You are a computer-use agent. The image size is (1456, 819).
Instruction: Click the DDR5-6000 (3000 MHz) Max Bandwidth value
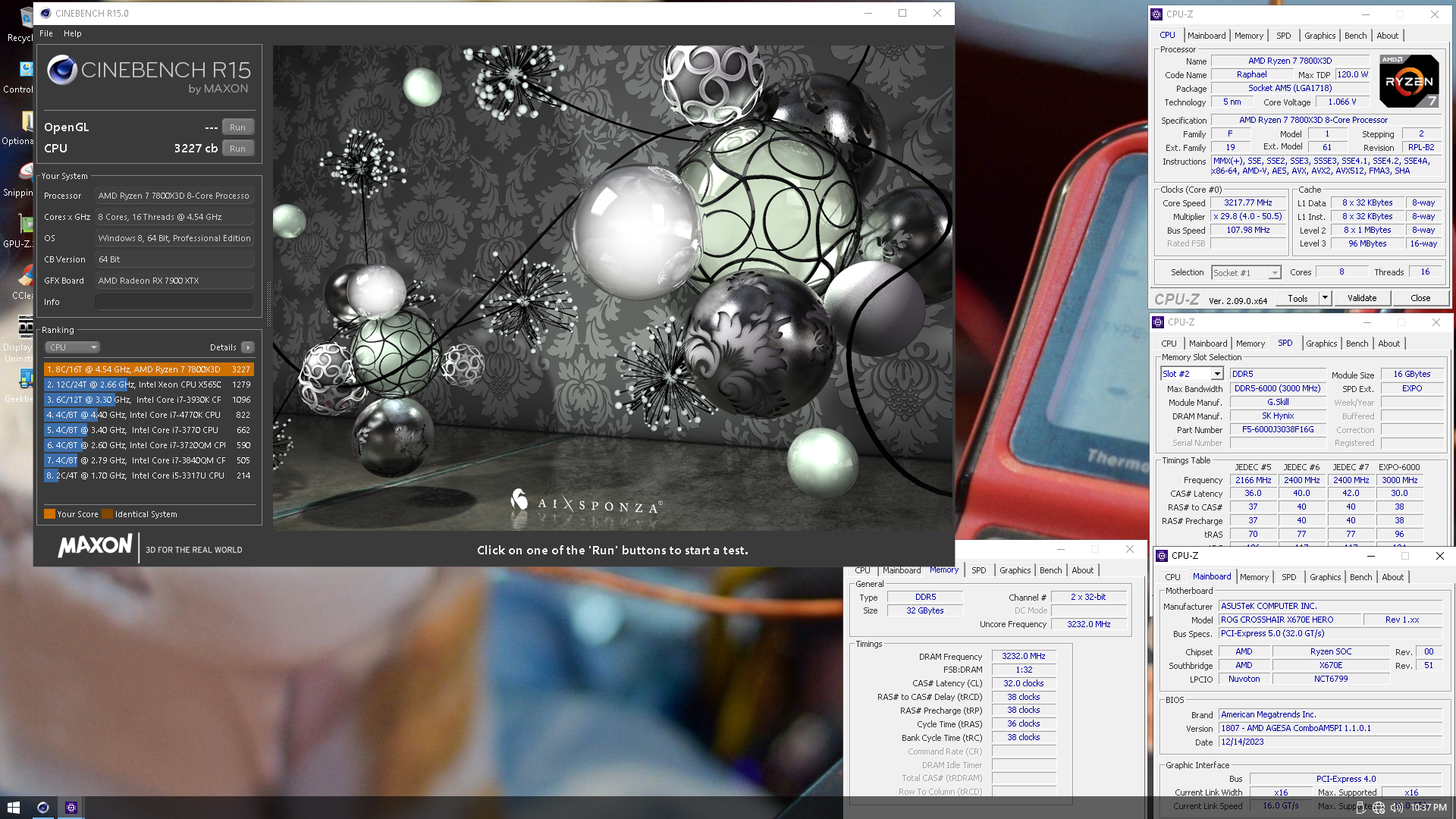(x=1277, y=388)
